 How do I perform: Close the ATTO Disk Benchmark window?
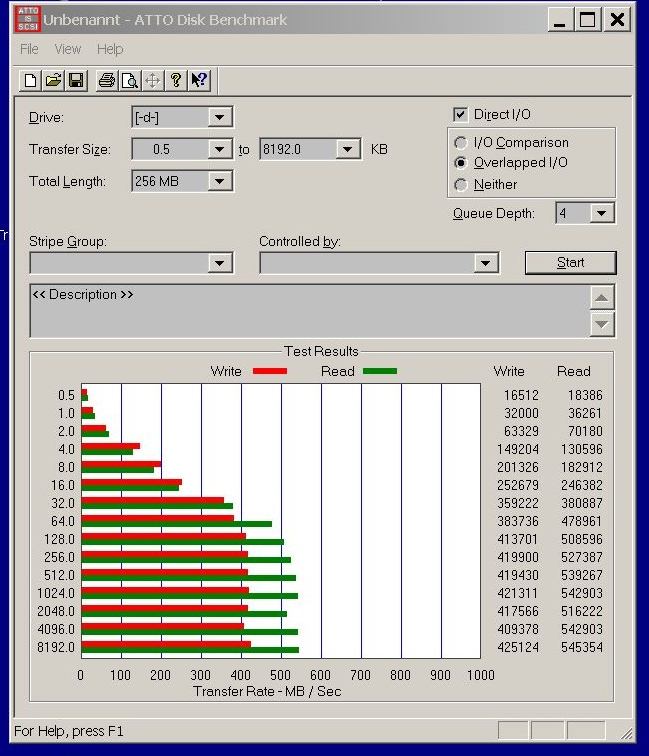pyautogui.click(x=617, y=20)
